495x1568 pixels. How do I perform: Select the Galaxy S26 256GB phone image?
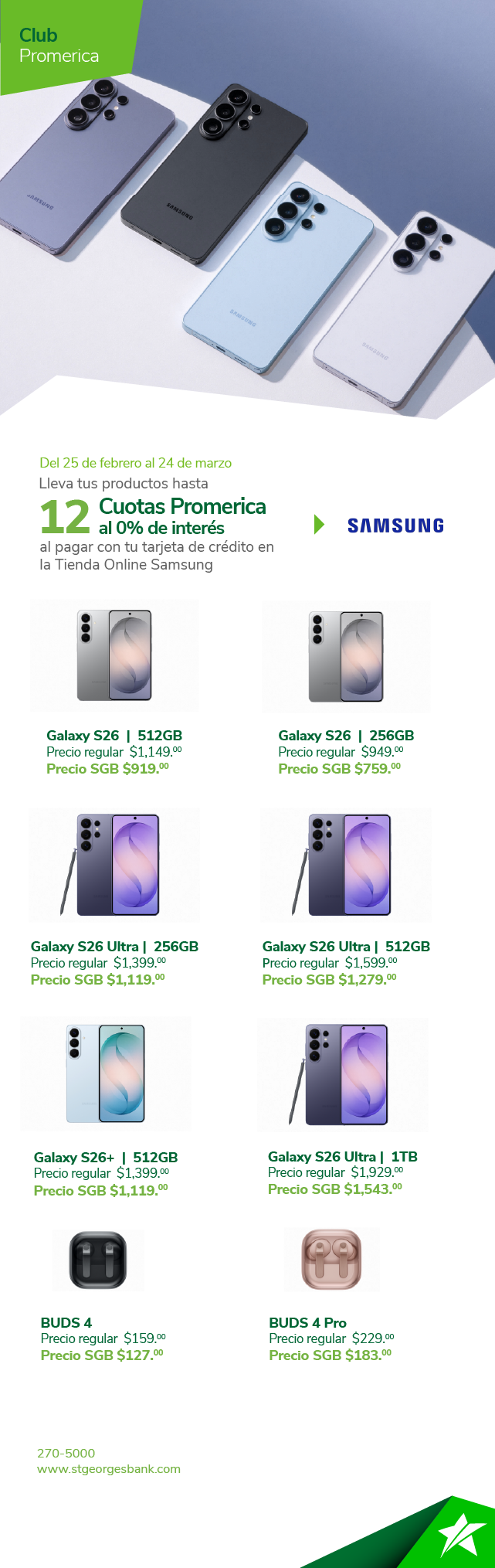tap(346, 656)
